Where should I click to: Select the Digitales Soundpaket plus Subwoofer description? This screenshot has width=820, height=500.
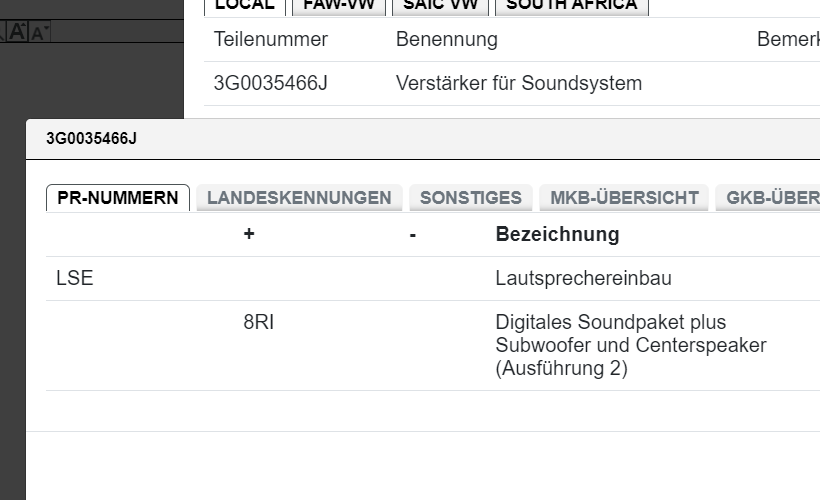[630, 345]
